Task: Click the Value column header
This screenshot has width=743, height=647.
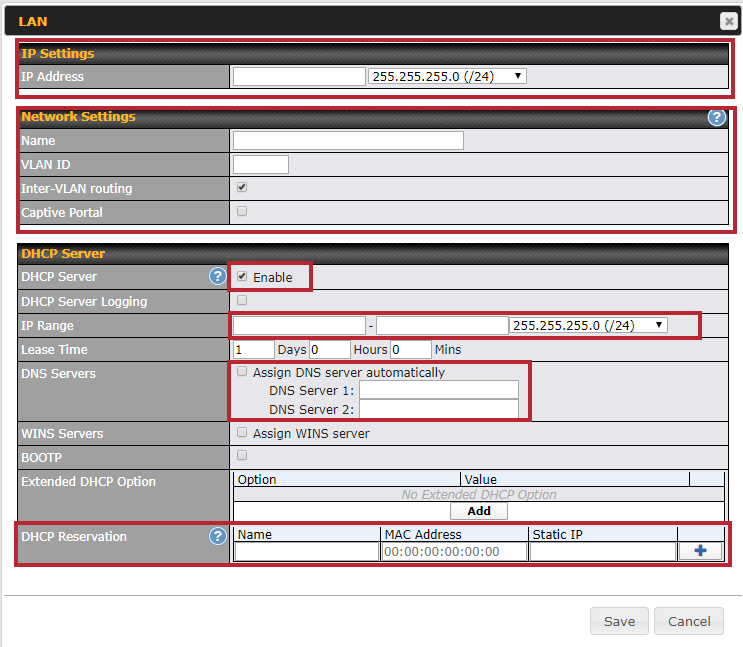Action: [x=575, y=479]
